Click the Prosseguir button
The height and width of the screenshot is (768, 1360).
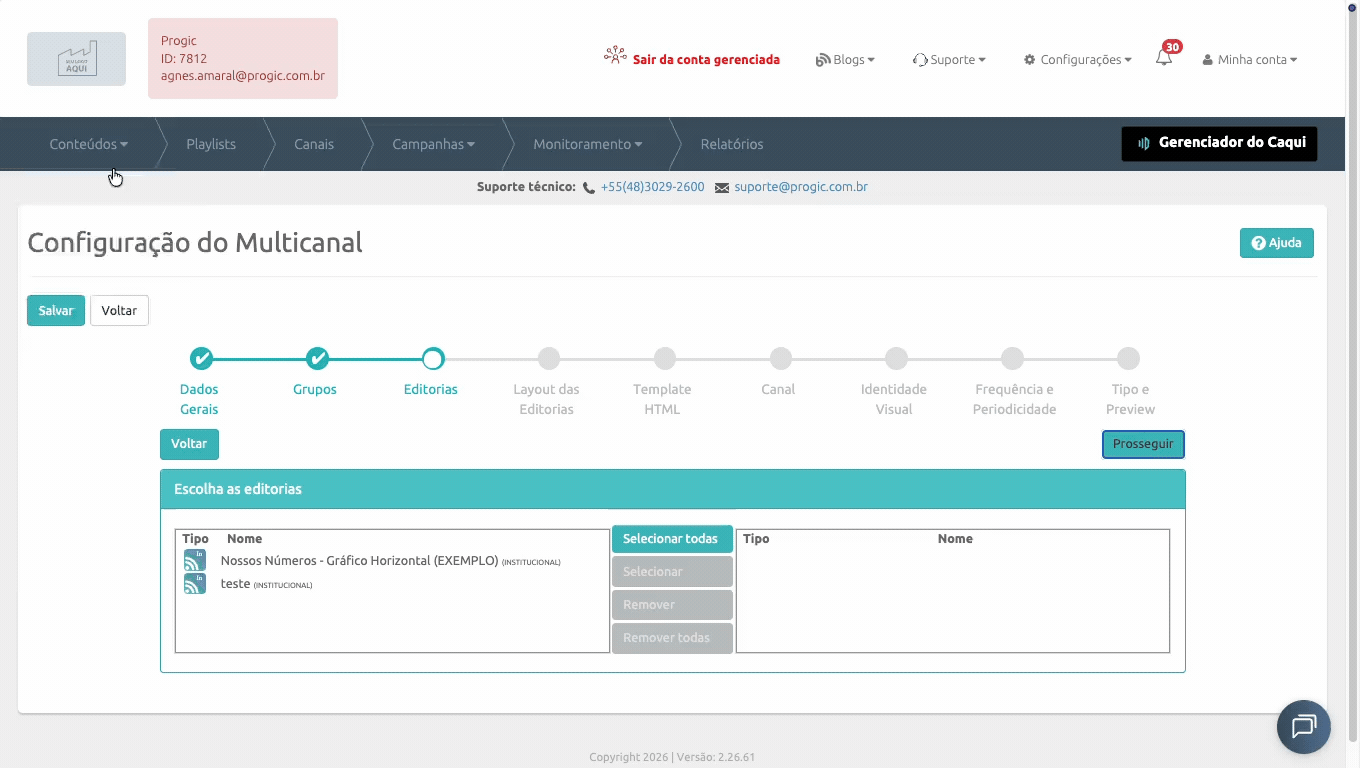tap(1143, 444)
